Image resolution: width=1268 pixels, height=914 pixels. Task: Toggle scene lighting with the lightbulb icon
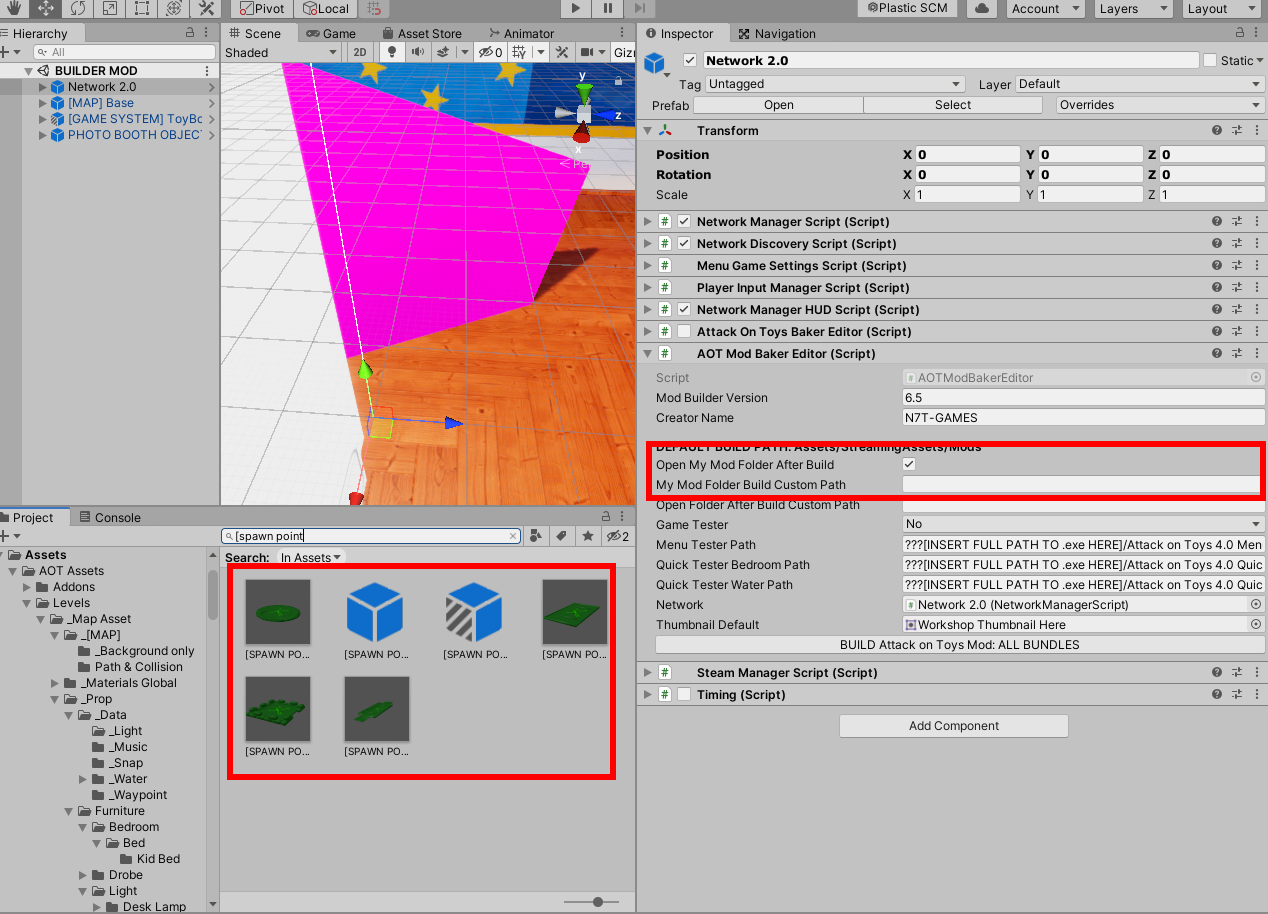click(391, 52)
